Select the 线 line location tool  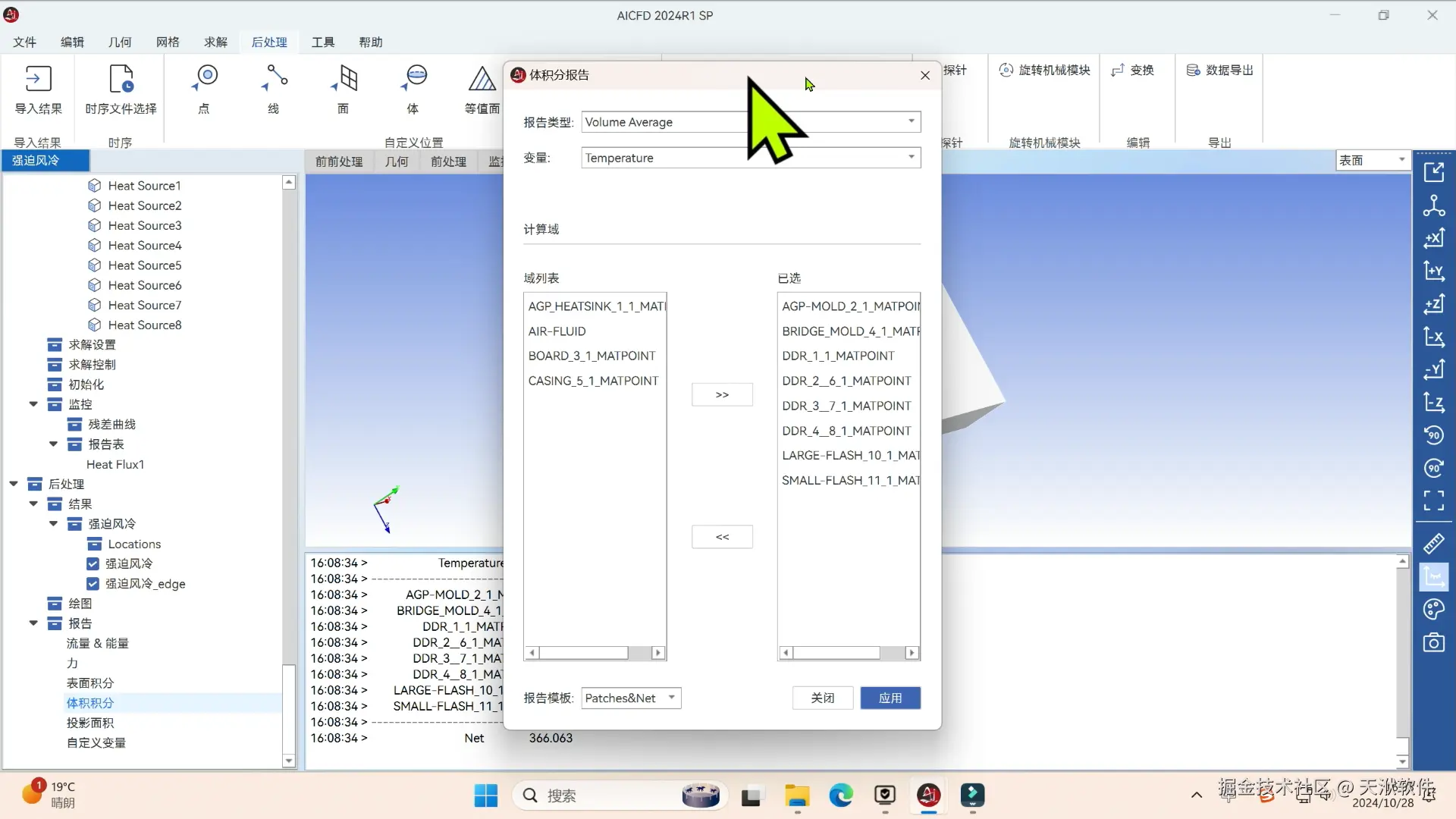274,79
